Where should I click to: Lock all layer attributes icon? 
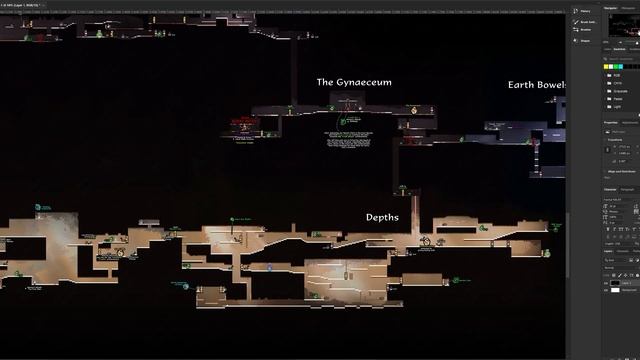coord(637,276)
